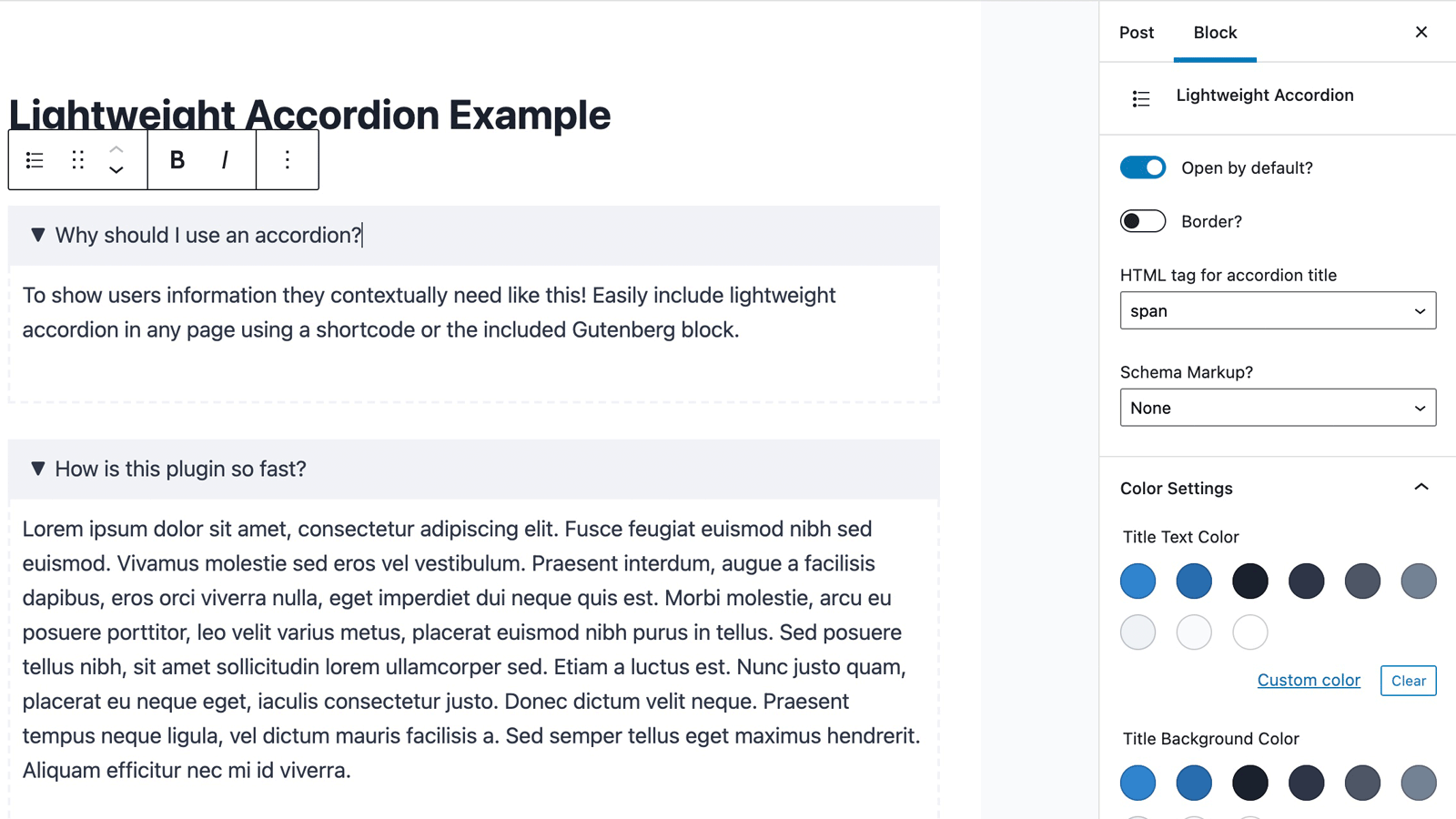
Task: Switch to the Block tab
Action: pos(1215,32)
